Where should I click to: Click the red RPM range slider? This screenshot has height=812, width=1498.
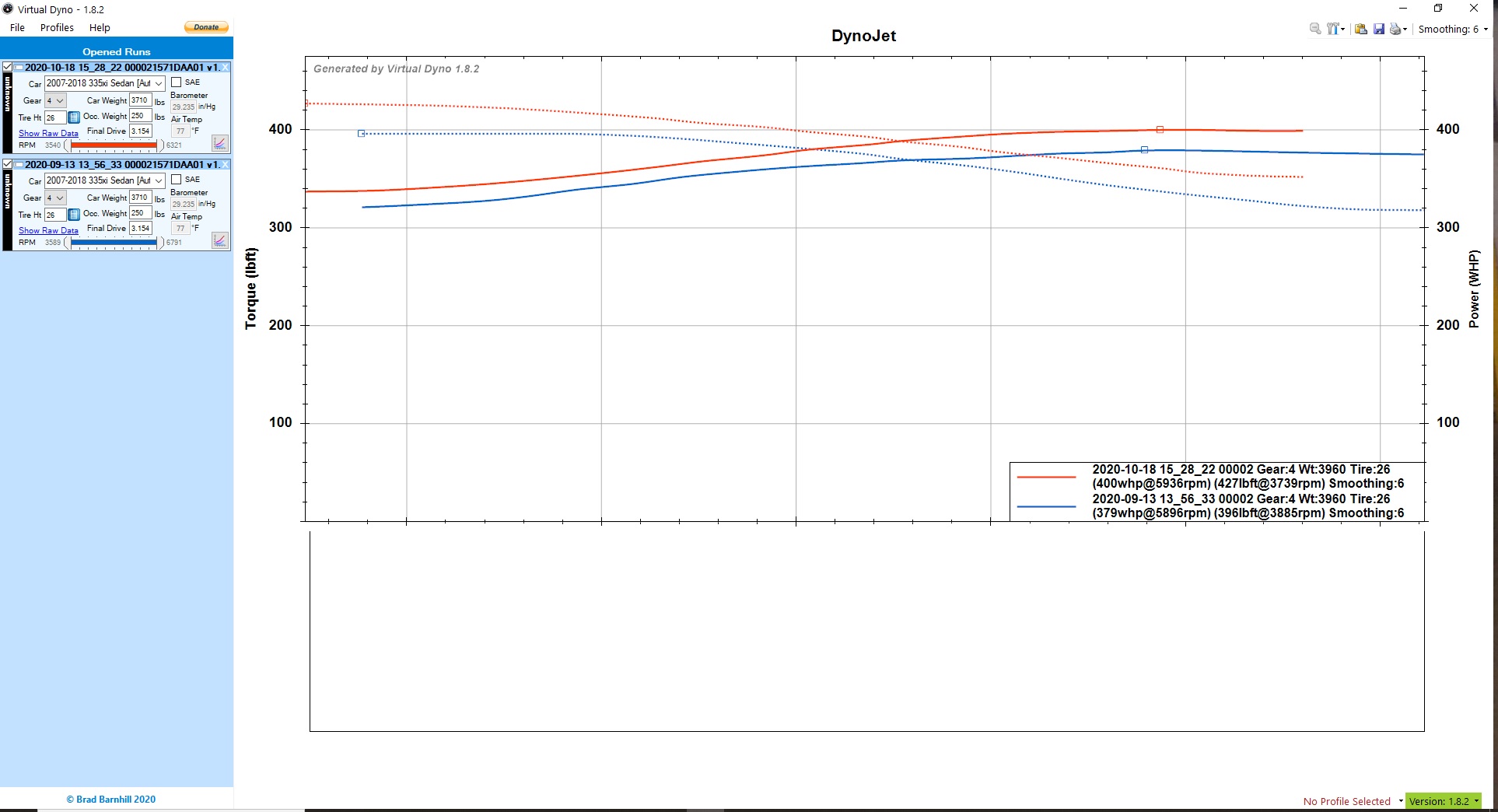114,145
